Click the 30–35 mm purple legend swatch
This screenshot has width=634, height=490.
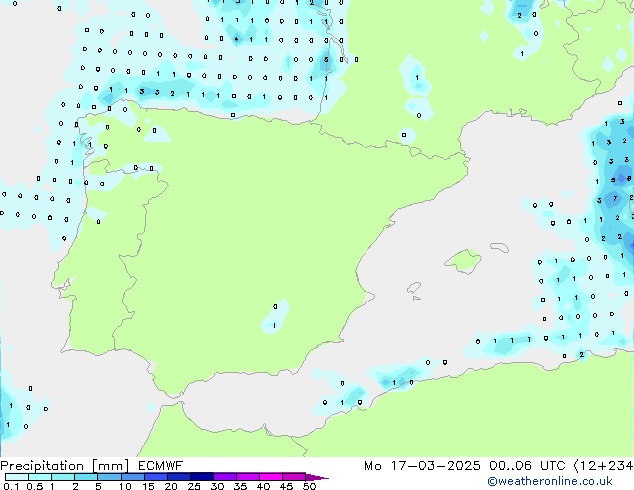tap(224, 477)
